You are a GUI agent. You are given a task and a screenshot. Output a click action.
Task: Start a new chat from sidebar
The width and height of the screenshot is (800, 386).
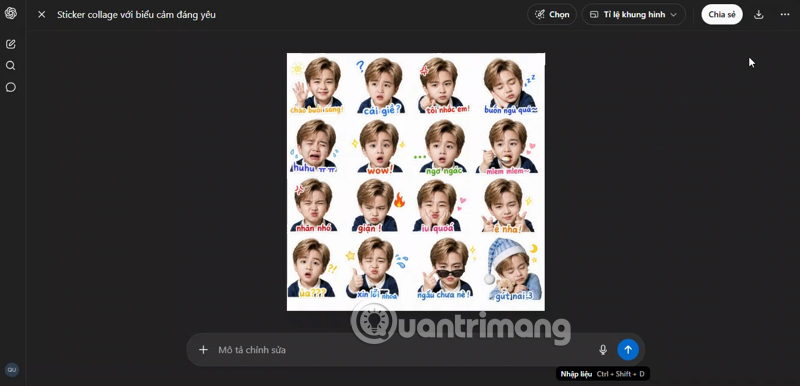tap(11, 44)
